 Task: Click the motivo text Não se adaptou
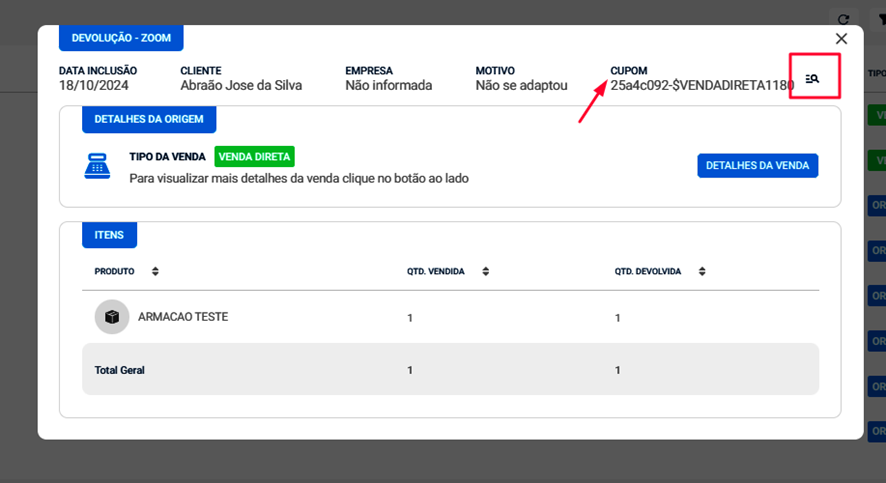(x=521, y=85)
